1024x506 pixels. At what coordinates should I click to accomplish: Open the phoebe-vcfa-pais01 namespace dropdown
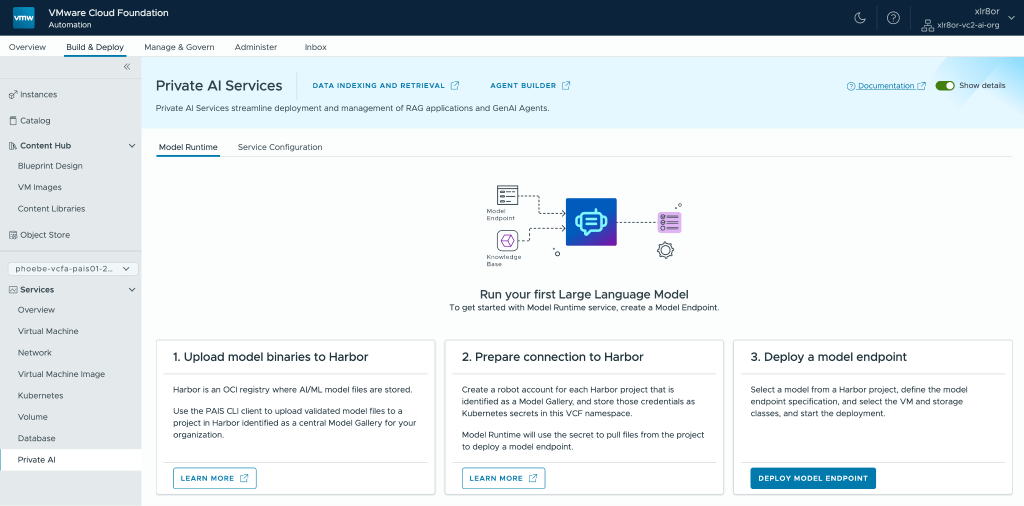(x=72, y=268)
